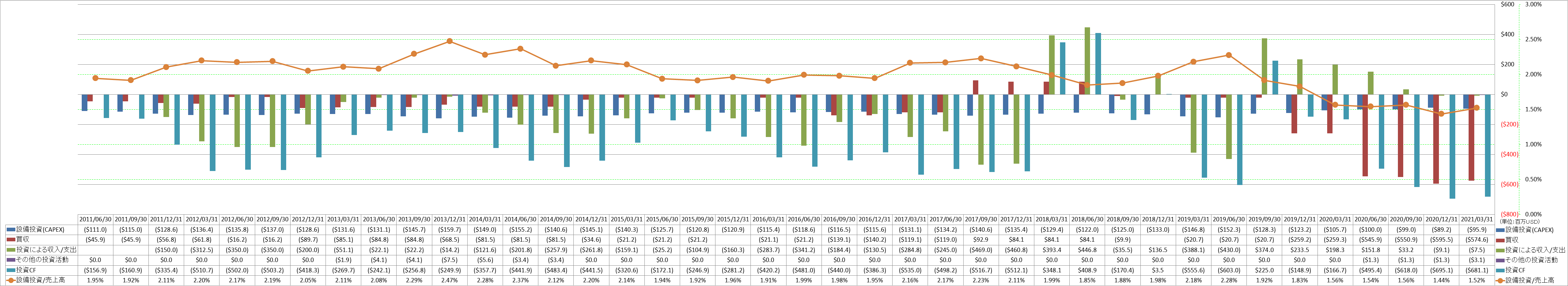The image size is (1568, 286).
Task: Click the 投資CF cell showing $408.9
Action: pos(1087,270)
